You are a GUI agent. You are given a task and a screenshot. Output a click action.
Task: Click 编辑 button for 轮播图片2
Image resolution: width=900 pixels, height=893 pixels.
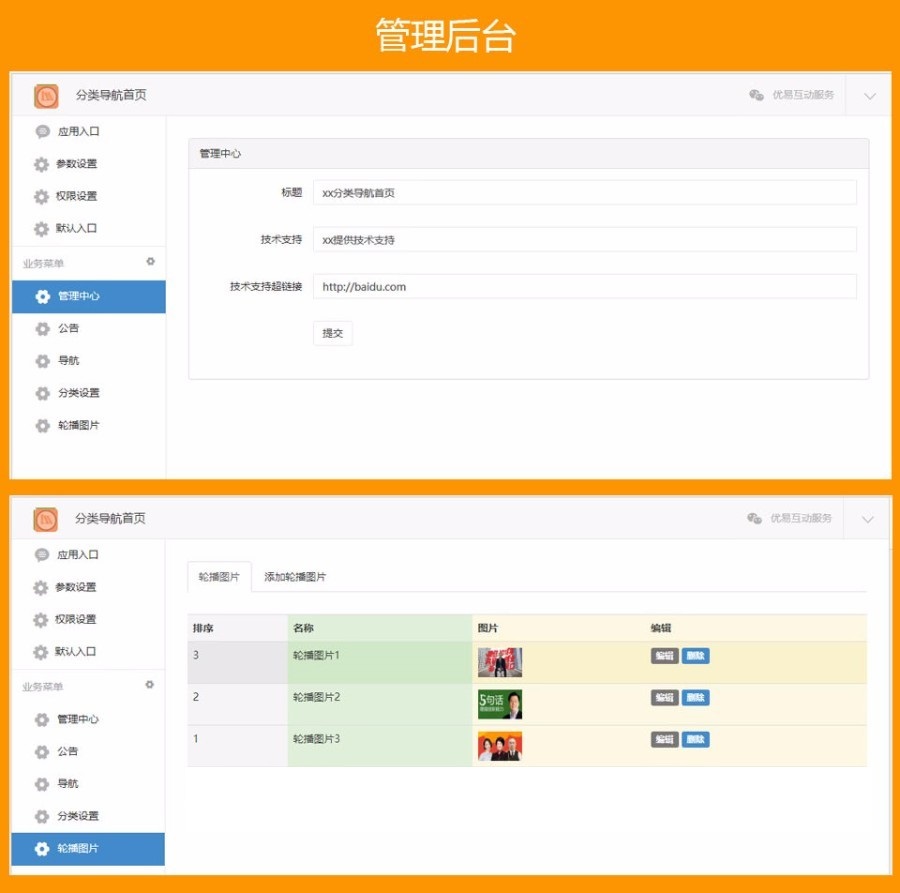tap(664, 697)
